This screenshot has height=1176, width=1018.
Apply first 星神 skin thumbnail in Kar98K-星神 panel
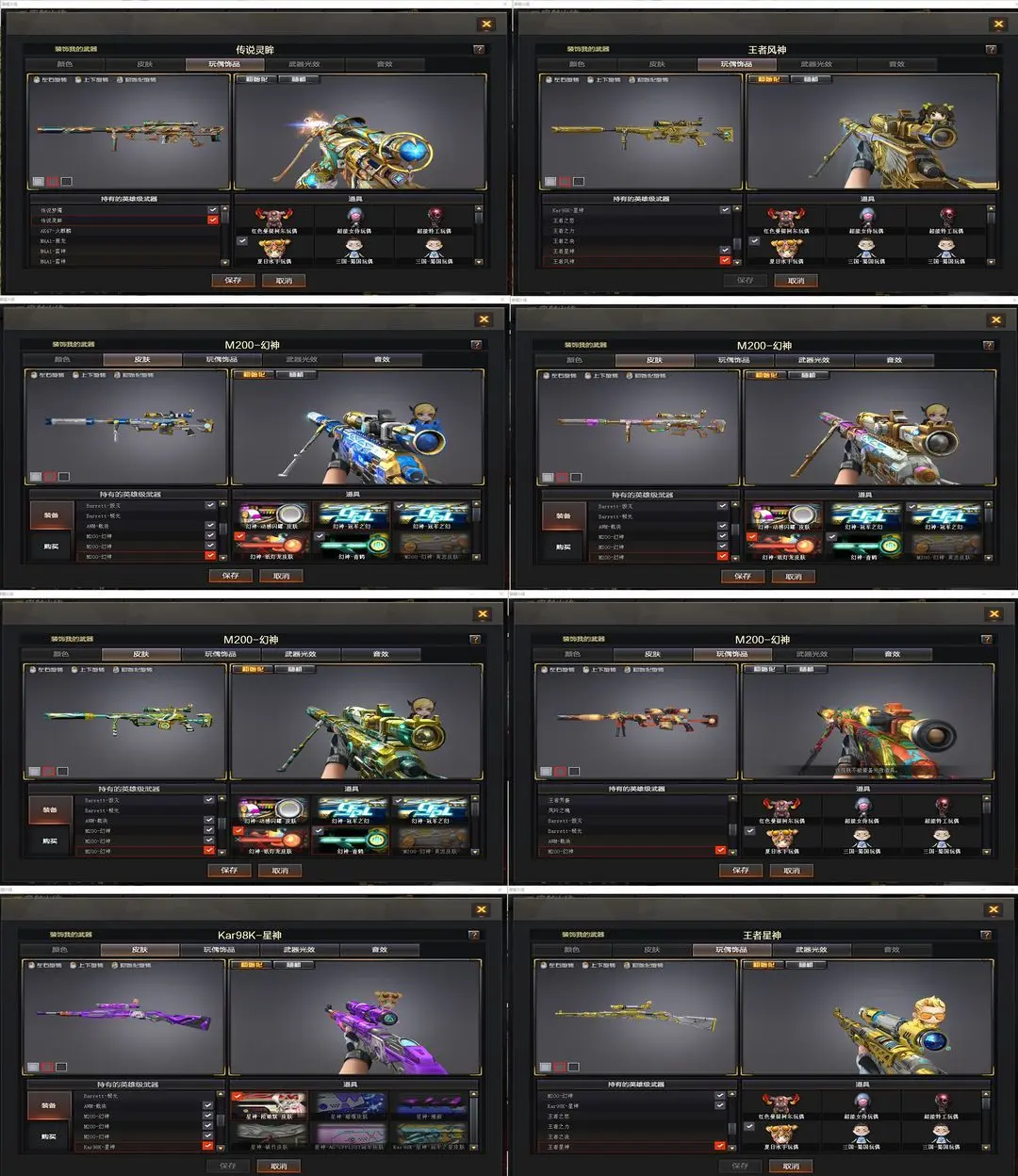[x=271, y=1105]
